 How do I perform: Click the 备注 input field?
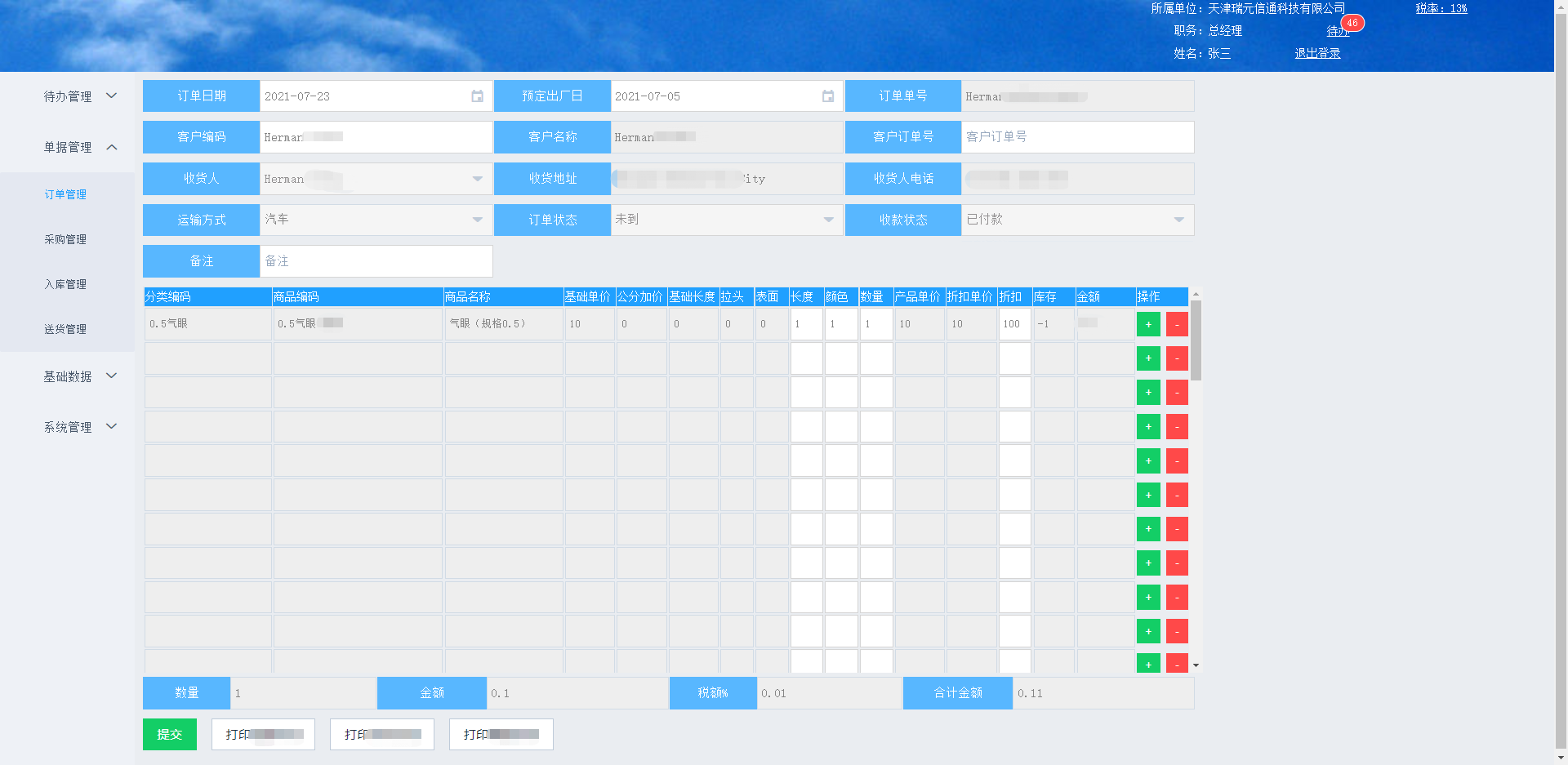pyautogui.click(x=376, y=261)
